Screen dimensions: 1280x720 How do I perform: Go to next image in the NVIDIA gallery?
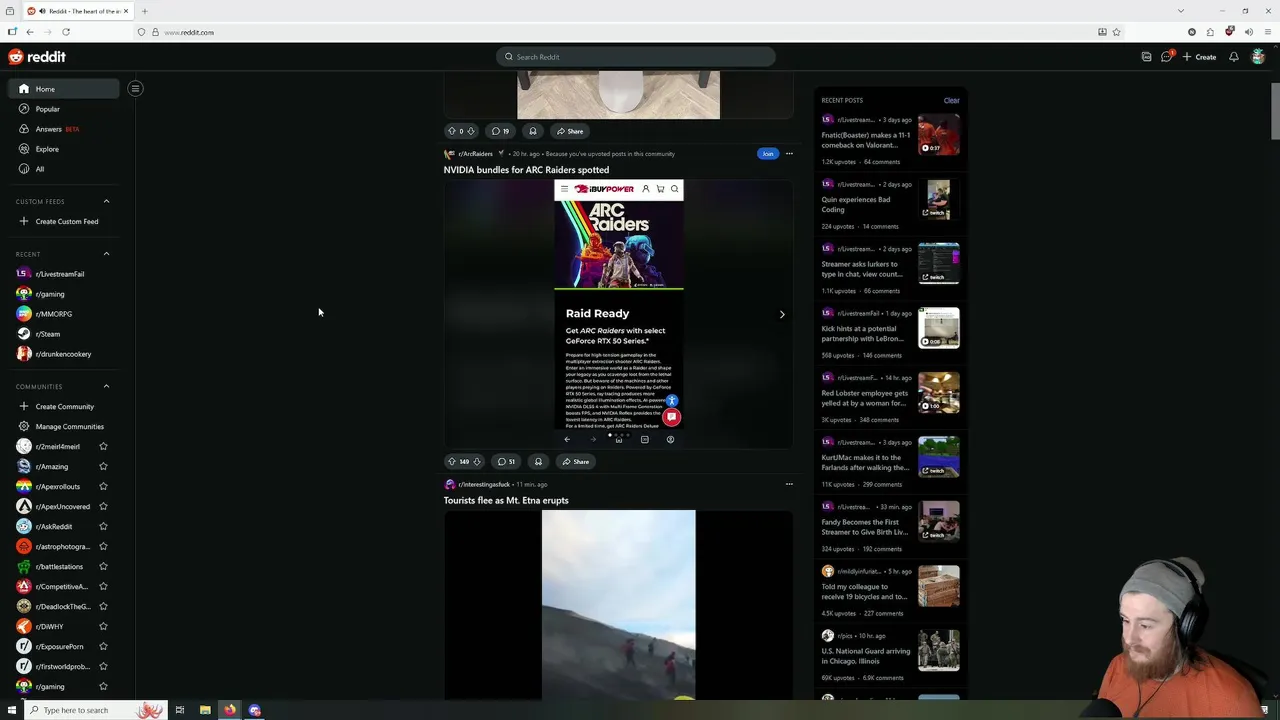[x=782, y=314]
